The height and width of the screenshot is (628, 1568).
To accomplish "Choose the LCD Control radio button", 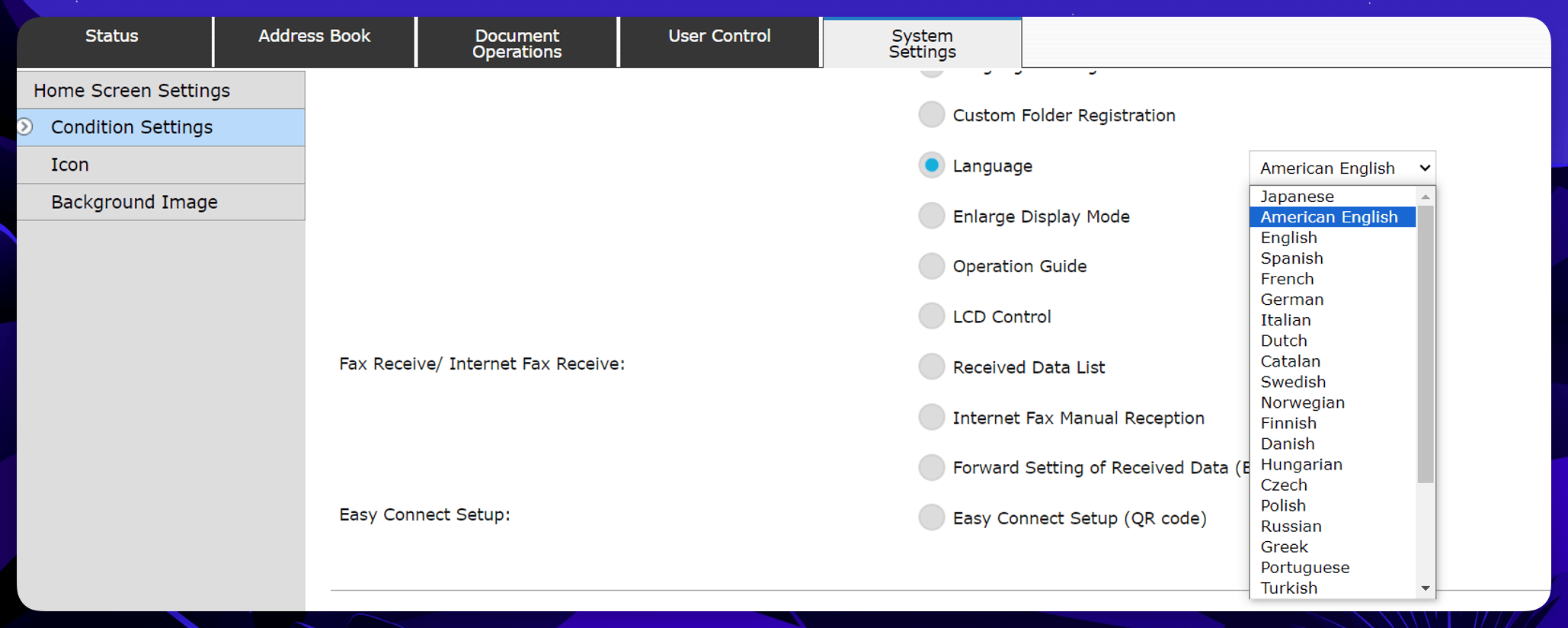I will (x=931, y=316).
